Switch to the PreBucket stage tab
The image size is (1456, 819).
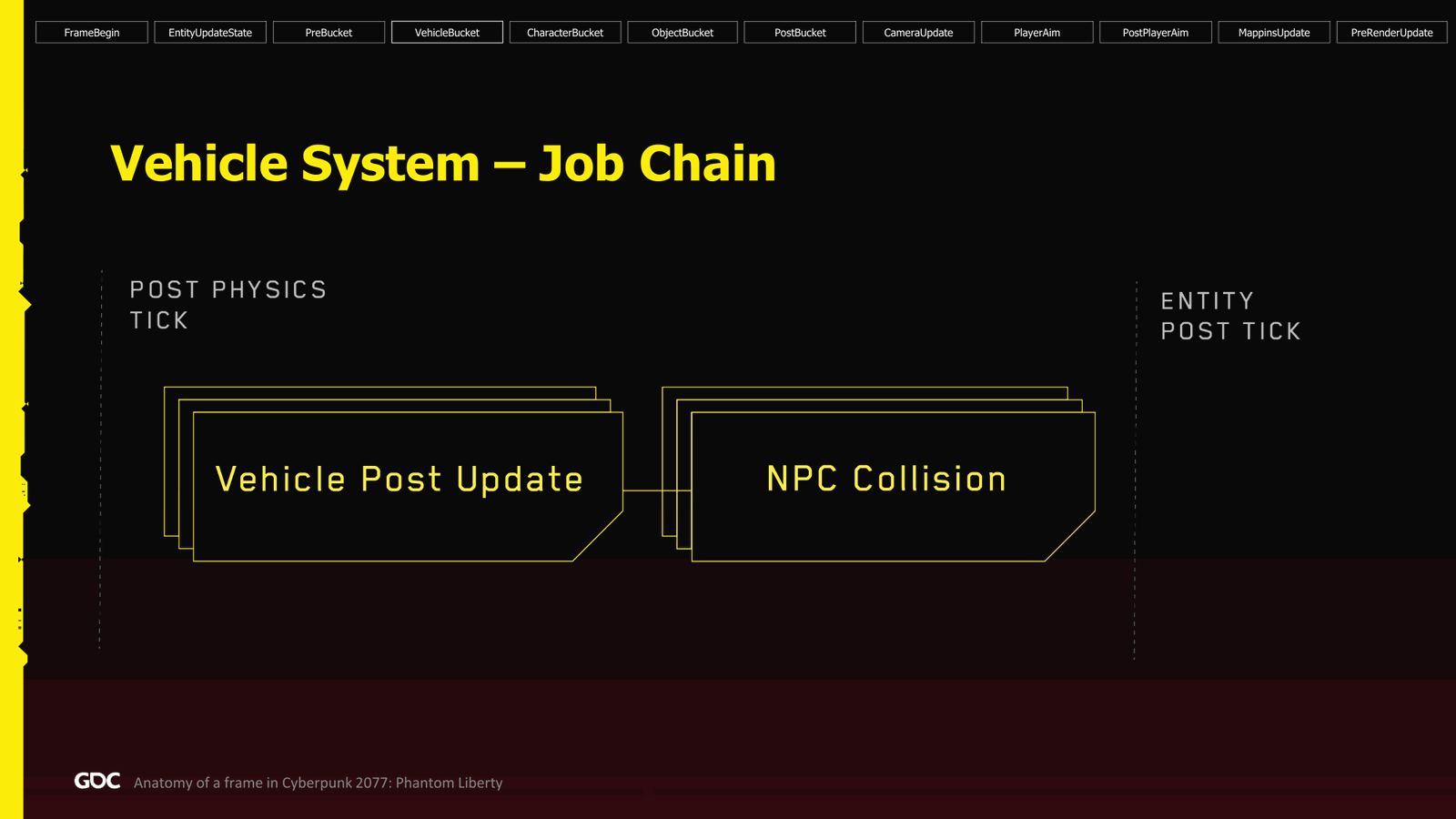(x=329, y=33)
